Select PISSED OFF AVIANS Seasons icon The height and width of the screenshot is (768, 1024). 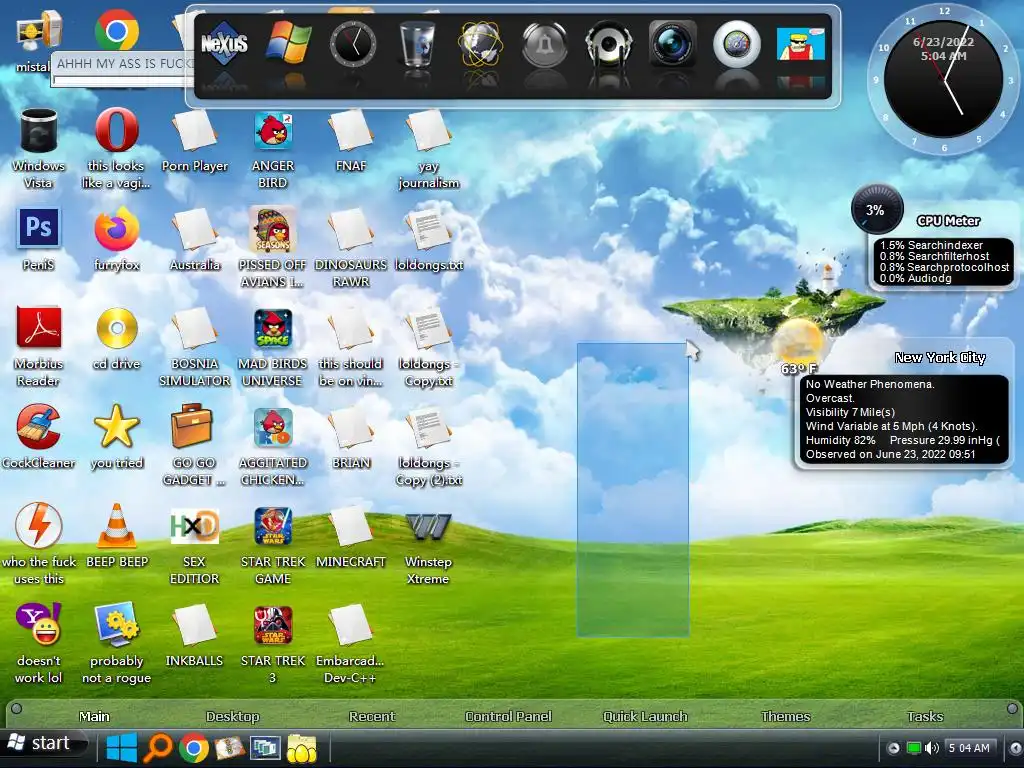[273, 229]
